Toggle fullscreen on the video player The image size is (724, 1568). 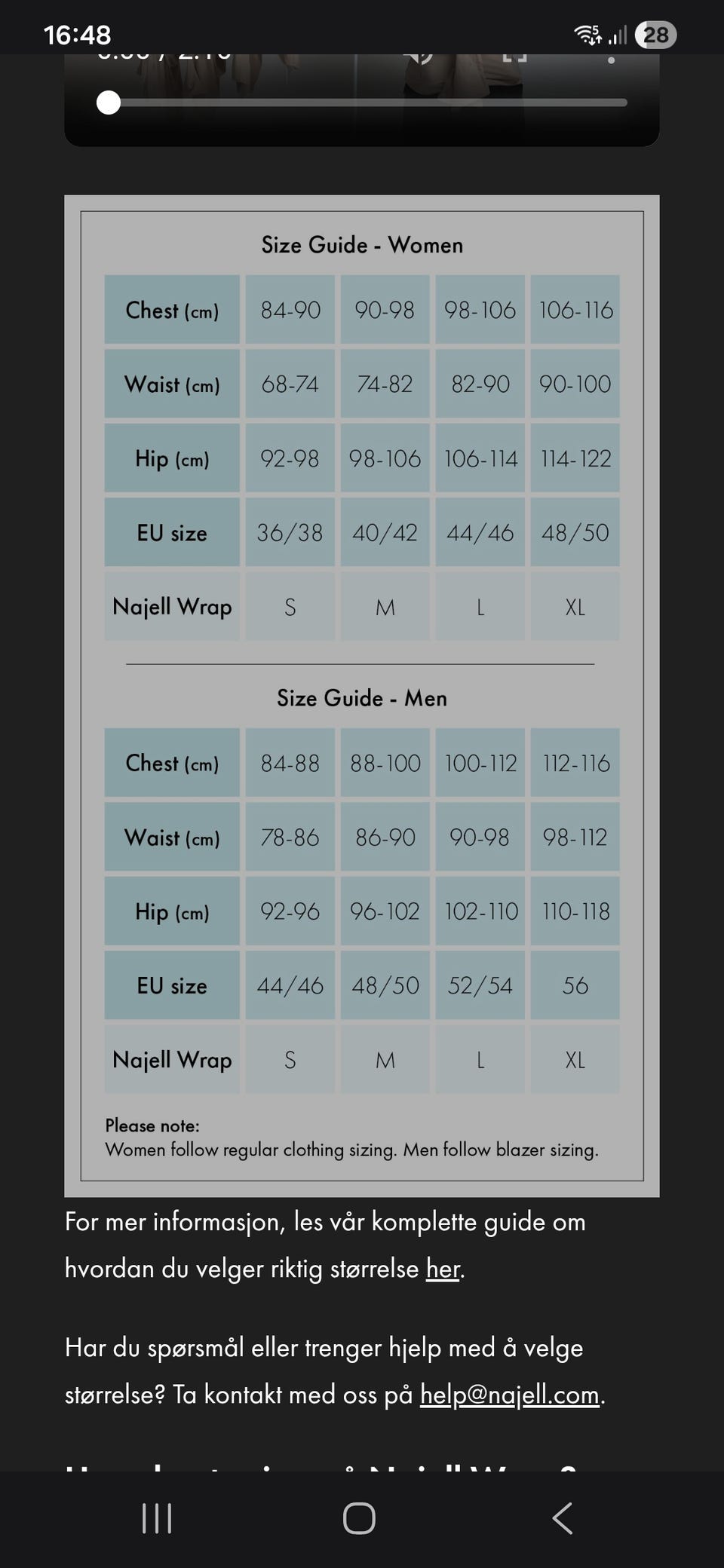514,57
